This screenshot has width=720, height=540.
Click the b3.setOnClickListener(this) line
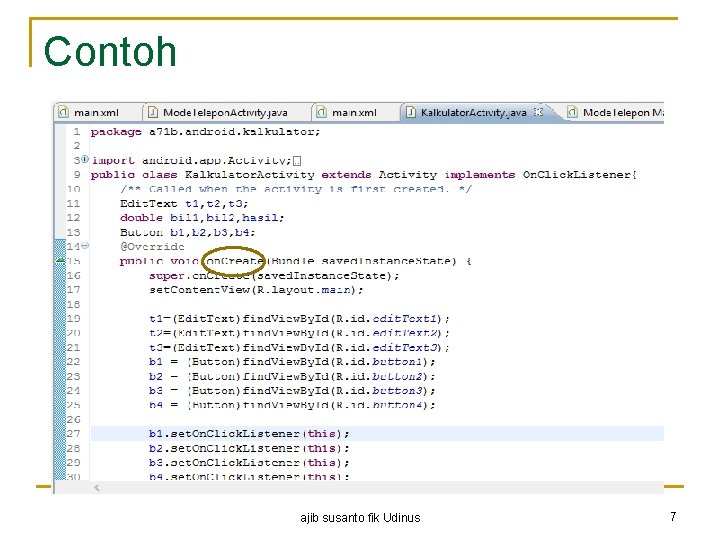point(249,462)
